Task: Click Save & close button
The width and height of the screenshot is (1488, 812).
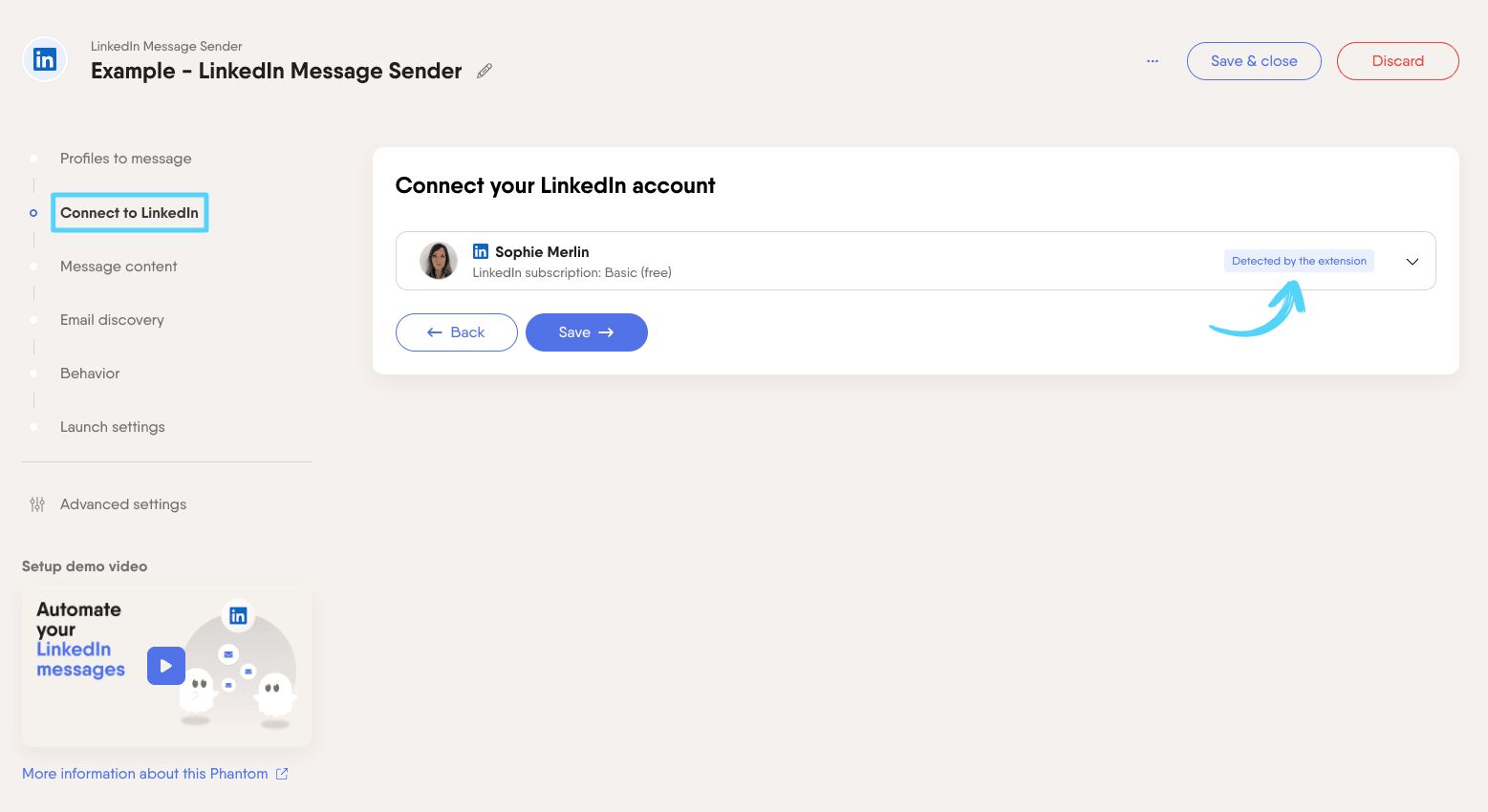Action: pos(1254,61)
